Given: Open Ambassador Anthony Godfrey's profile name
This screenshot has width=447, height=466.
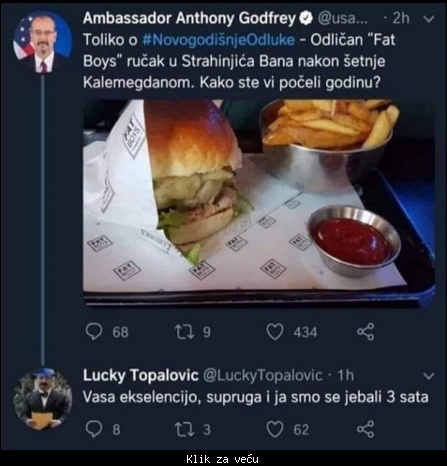Looking at the screenshot, I should [x=189, y=18].
